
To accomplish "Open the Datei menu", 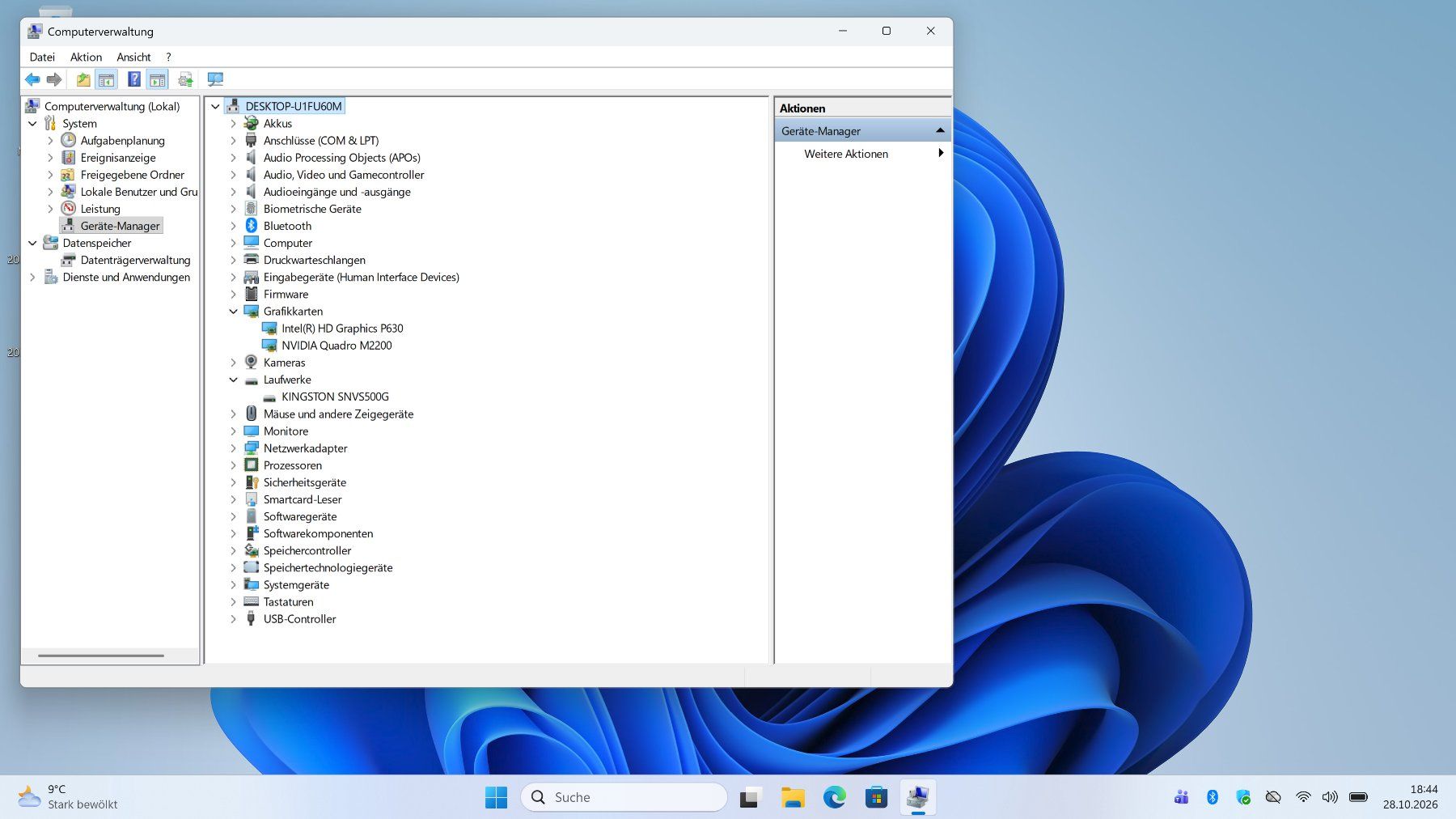I will pos(42,57).
